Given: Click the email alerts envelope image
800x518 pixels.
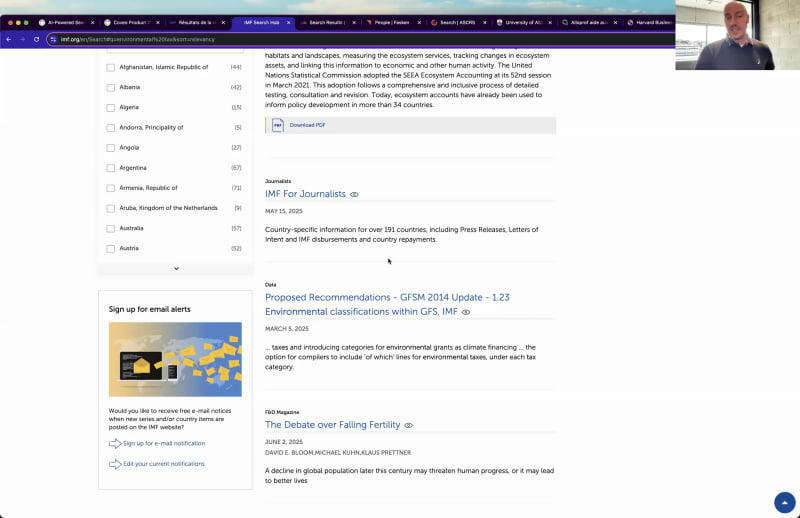Looking at the screenshot, I should (175, 359).
